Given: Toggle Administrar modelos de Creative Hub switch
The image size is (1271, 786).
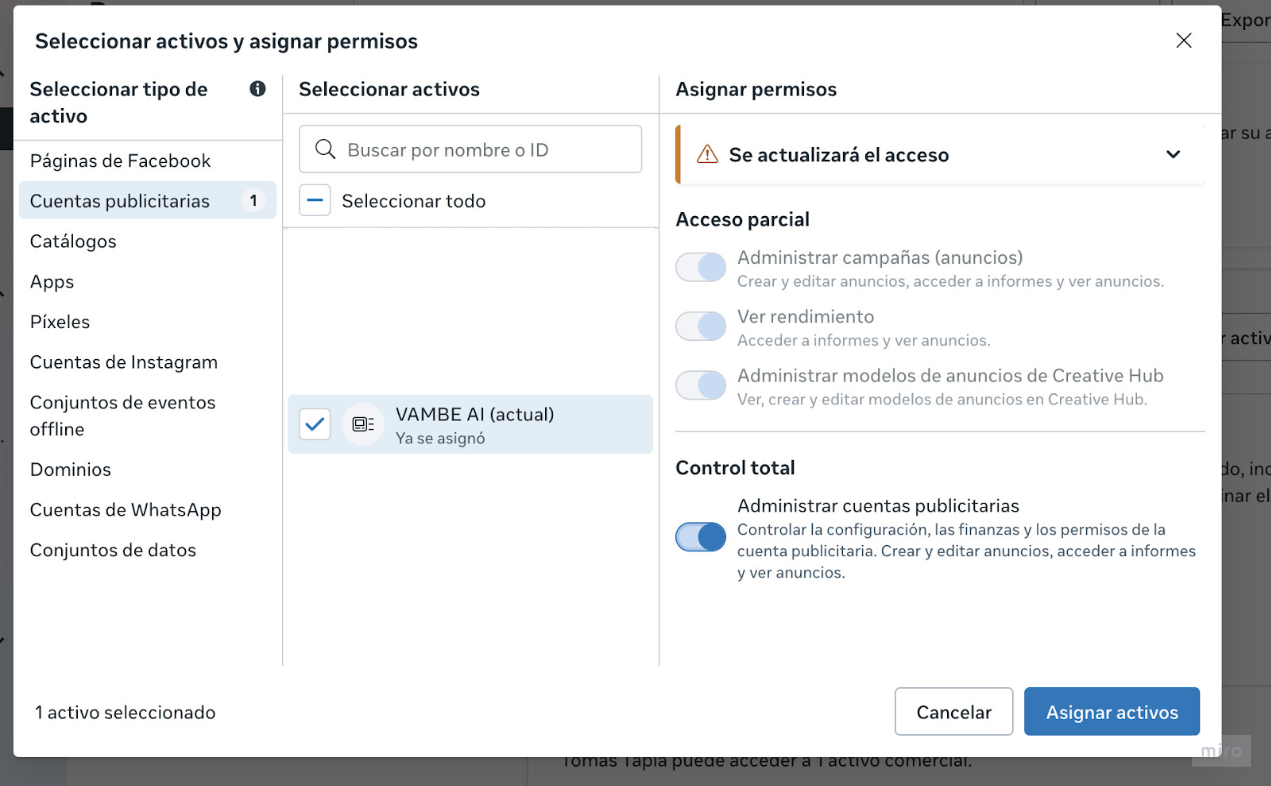Looking at the screenshot, I should (700, 386).
